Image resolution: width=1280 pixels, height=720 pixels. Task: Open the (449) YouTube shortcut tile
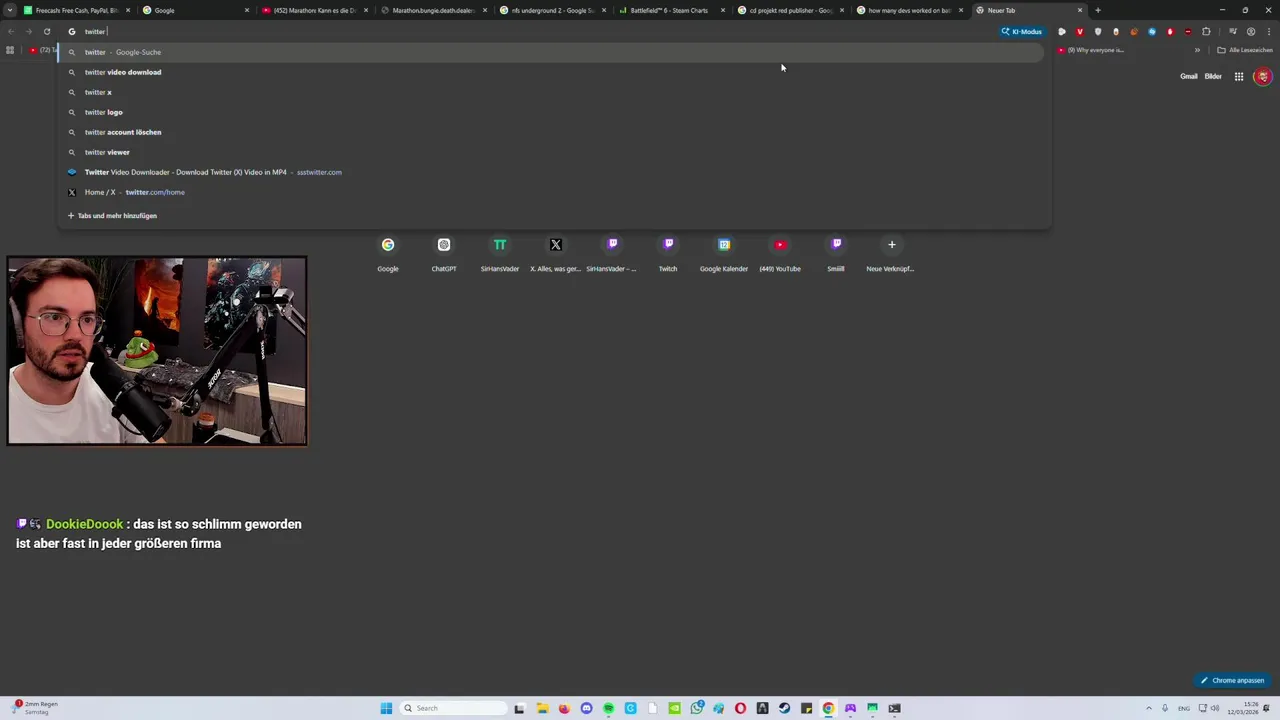tap(780, 253)
